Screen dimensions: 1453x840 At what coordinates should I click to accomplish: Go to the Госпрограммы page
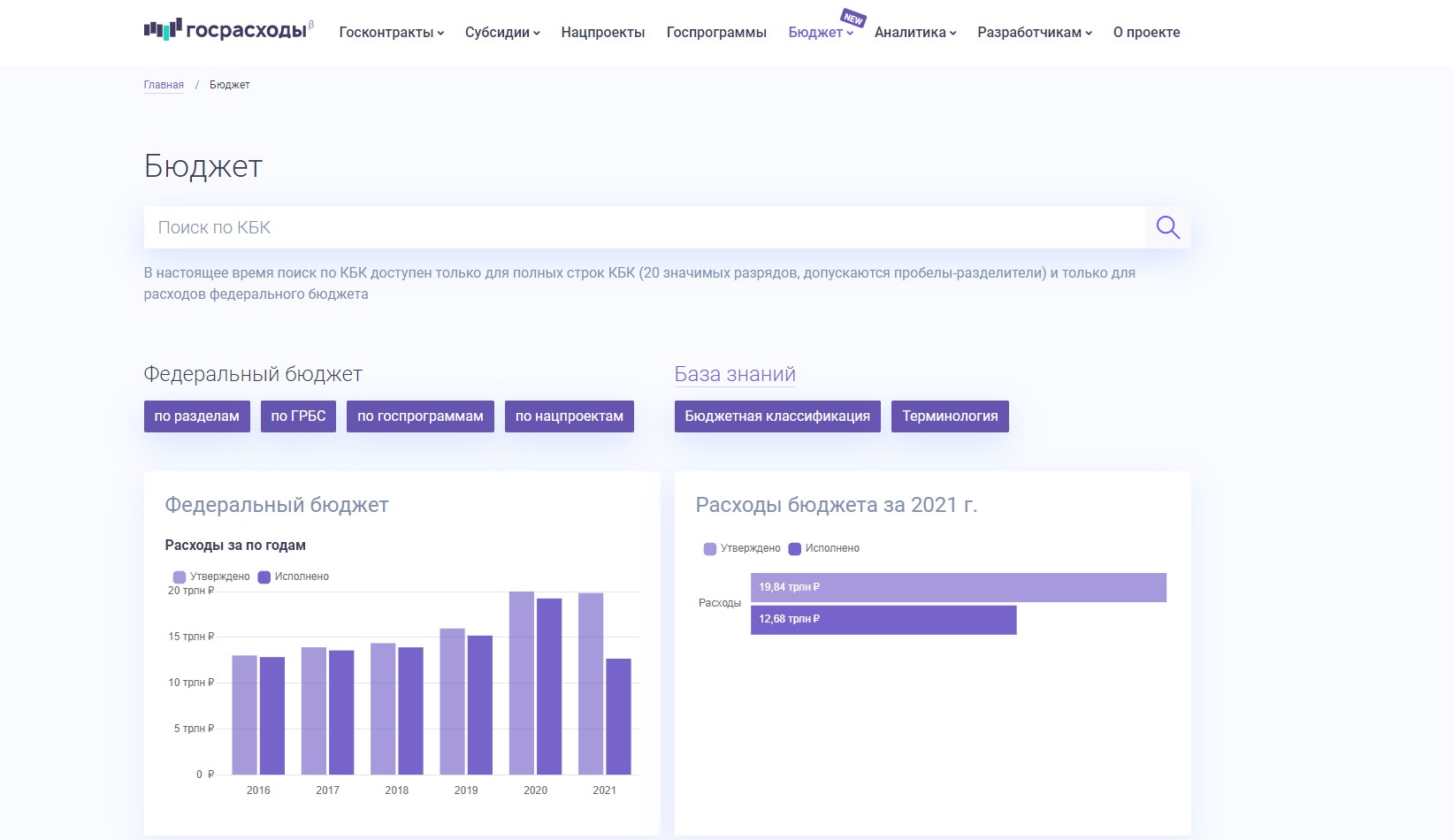[x=716, y=32]
